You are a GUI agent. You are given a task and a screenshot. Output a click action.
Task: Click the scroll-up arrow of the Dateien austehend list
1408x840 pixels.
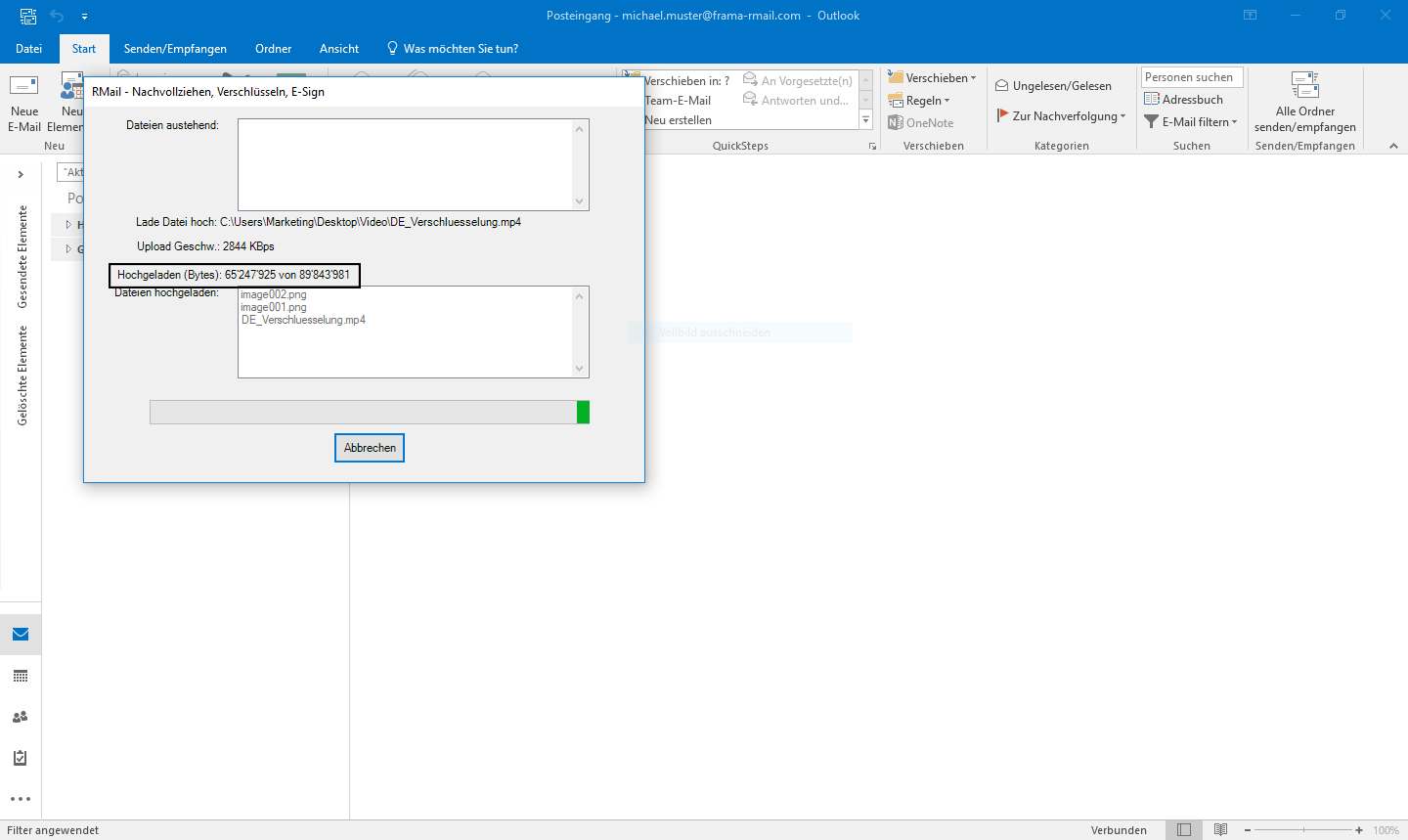580,129
